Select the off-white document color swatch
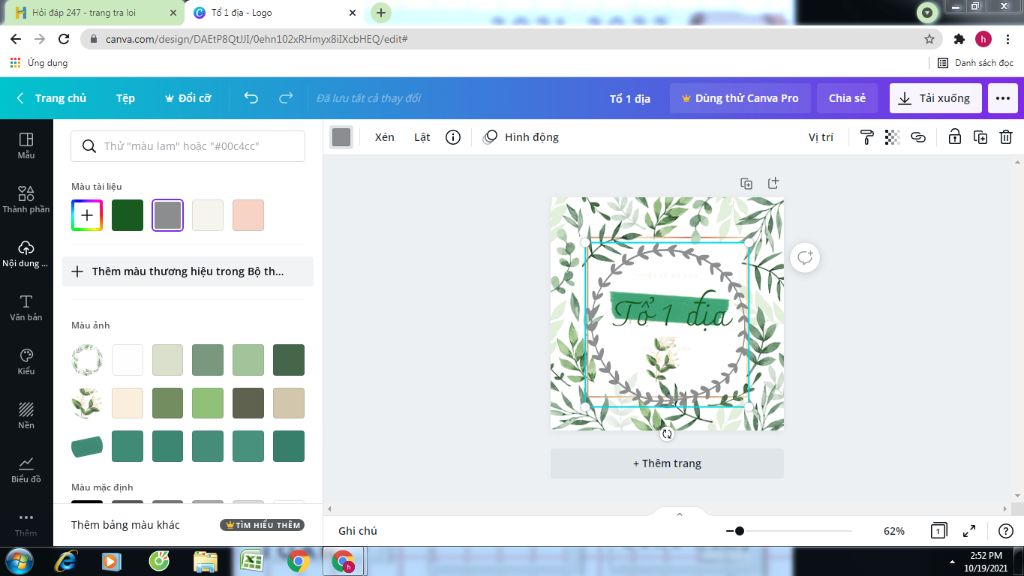The image size is (1024, 576). [208, 216]
